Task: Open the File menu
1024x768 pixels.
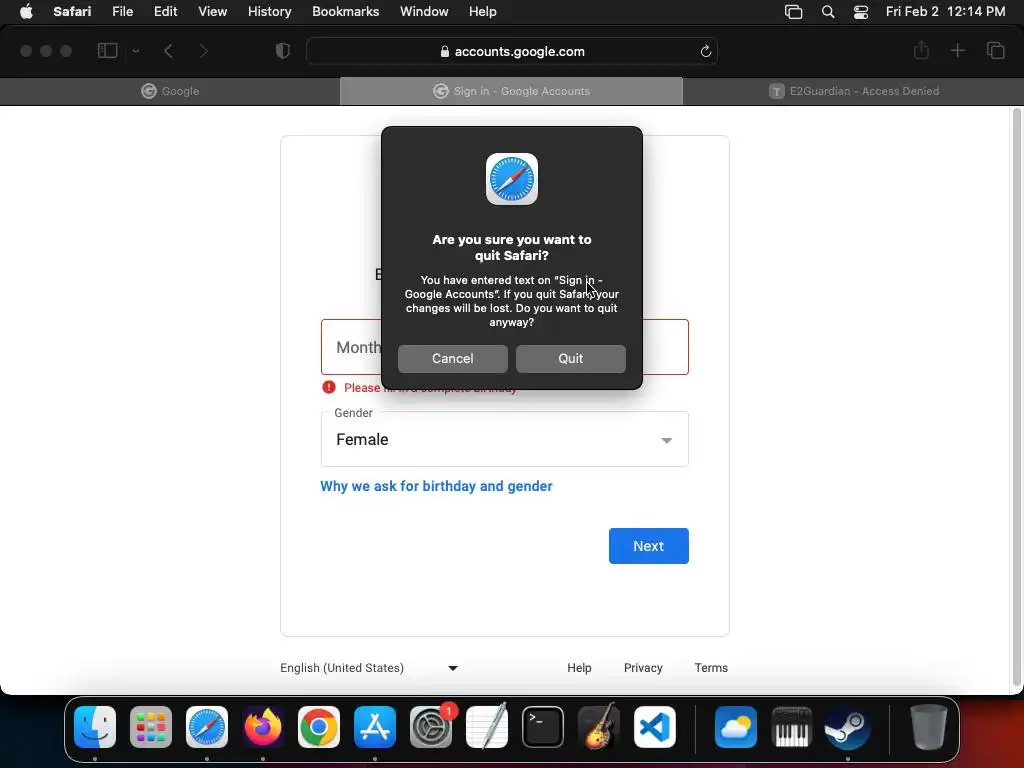Action: 122,11
